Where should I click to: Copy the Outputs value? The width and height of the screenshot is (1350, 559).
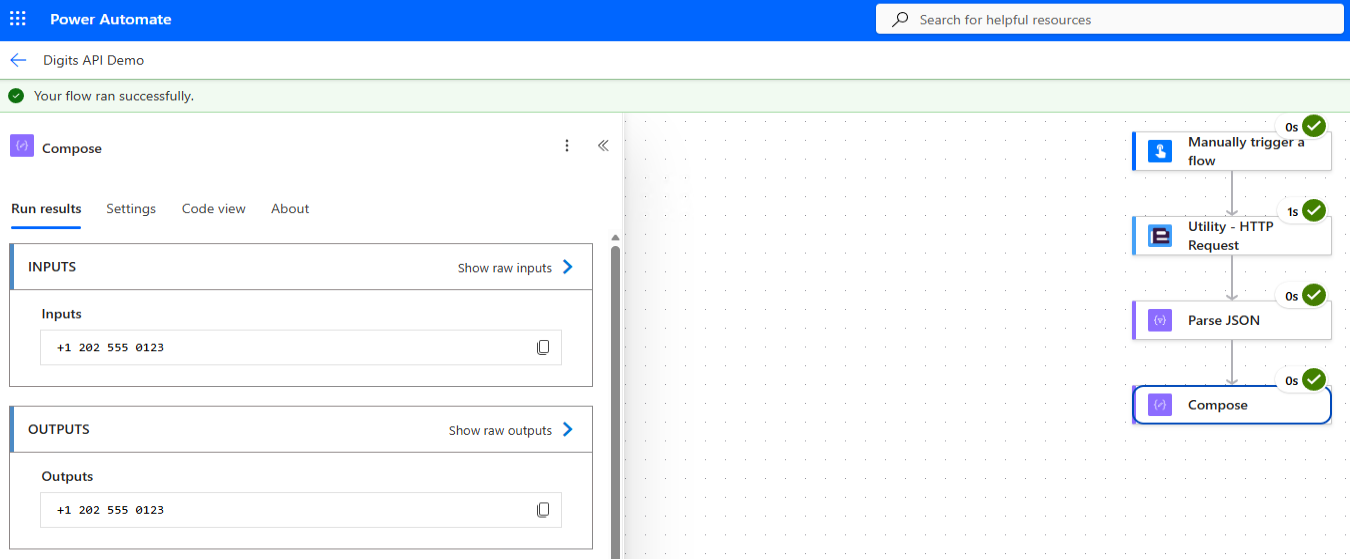(543, 510)
